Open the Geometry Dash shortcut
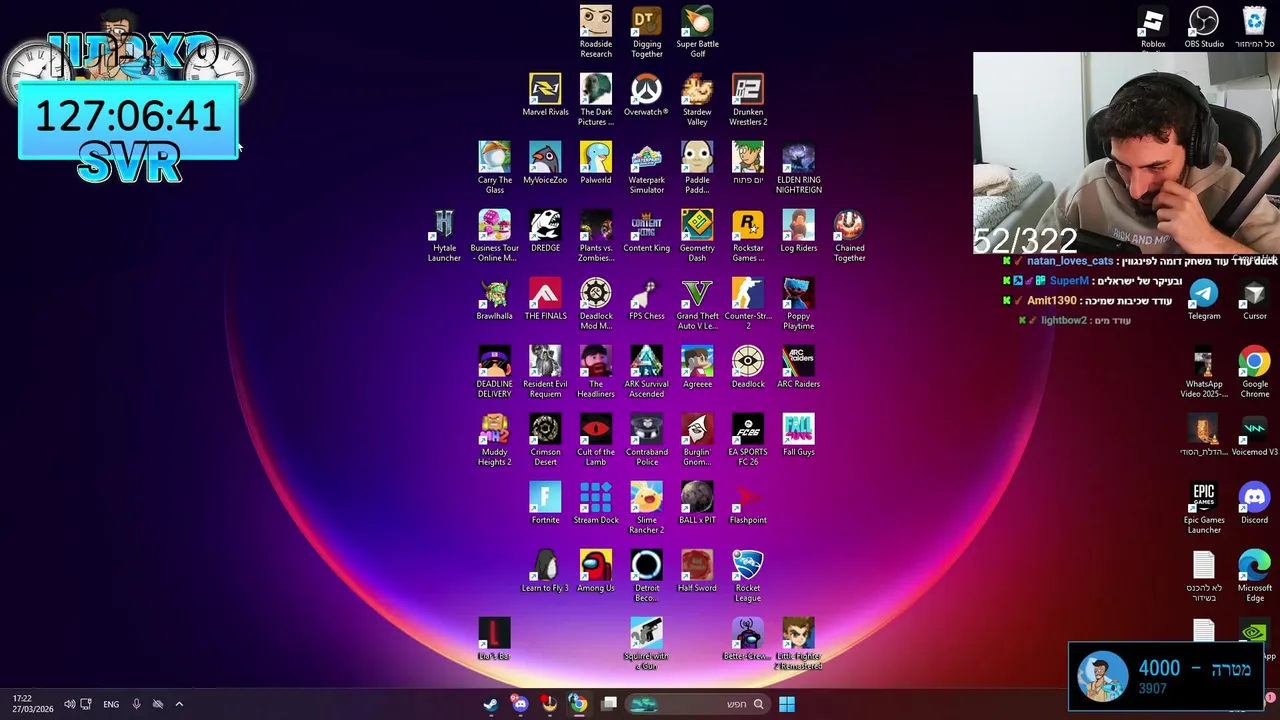 (697, 236)
